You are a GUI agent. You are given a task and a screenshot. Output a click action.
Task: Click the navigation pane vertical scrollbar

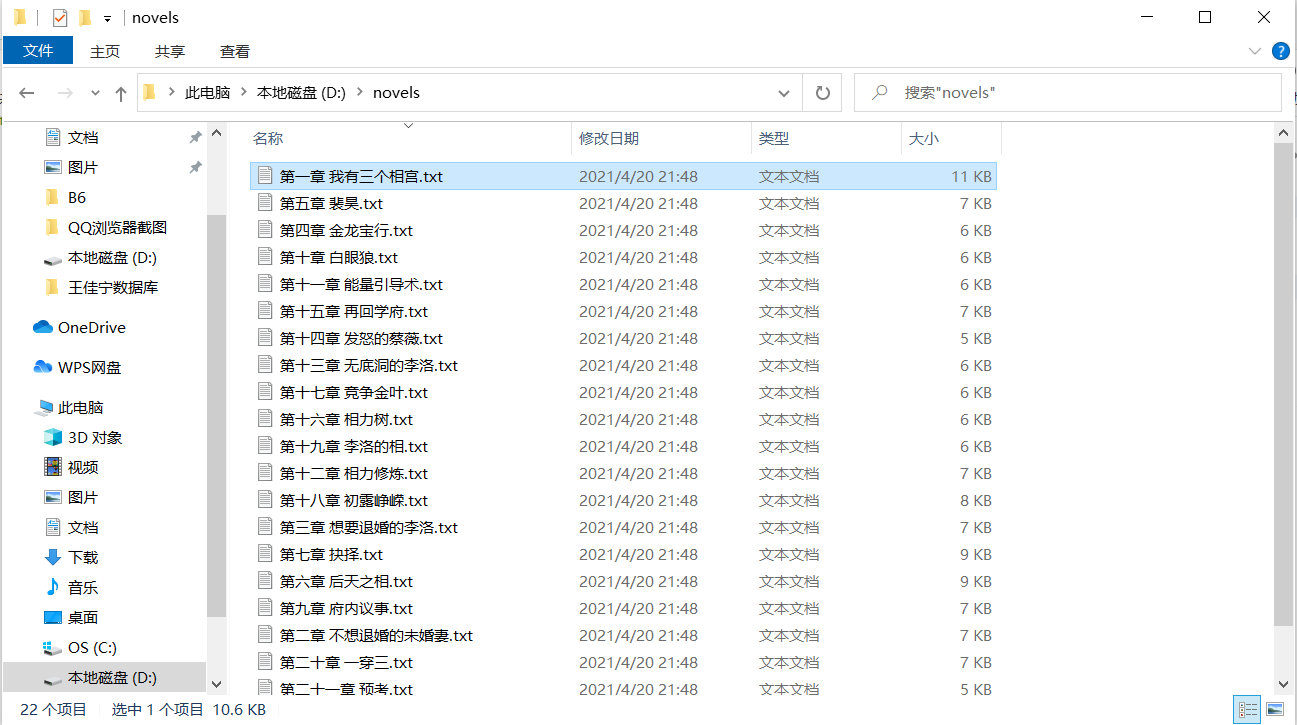[x=216, y=416]
